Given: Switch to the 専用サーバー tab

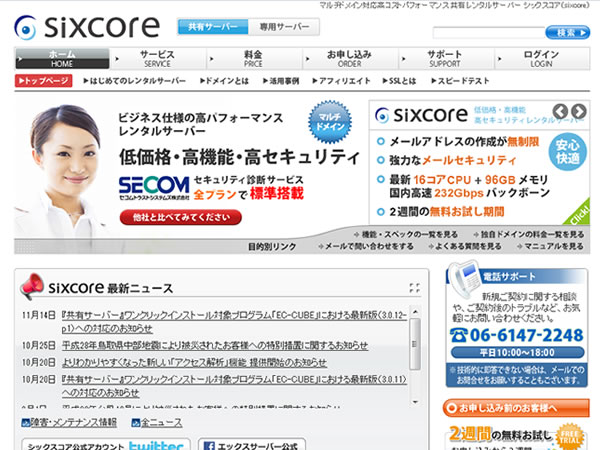Looking at the screenshot, I should (x=284, y=27).
